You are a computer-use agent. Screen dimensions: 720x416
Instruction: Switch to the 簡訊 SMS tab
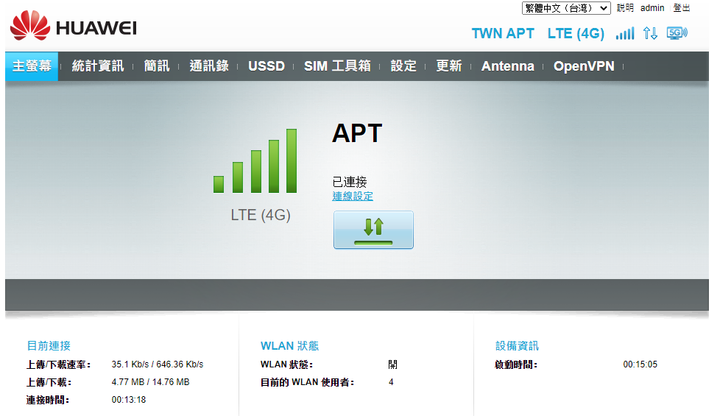click(157, 66)
